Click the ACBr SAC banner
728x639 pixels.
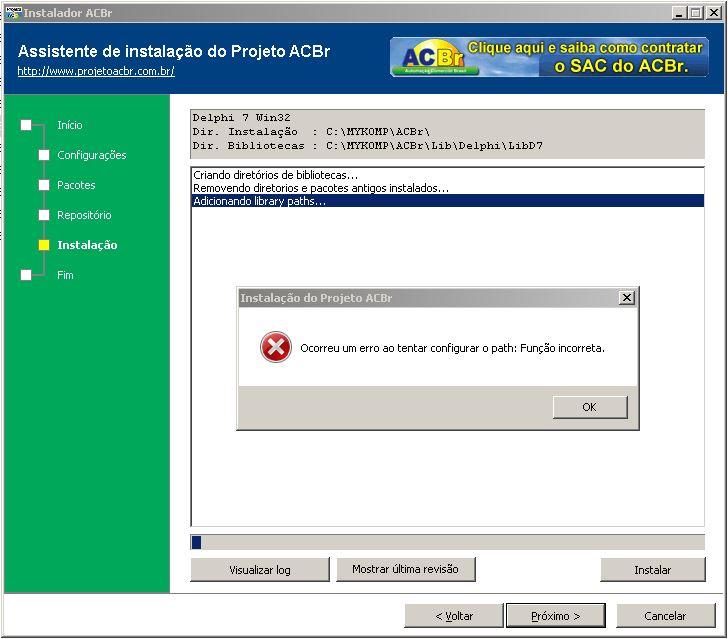pyautogui.click(x=549, y=57)
